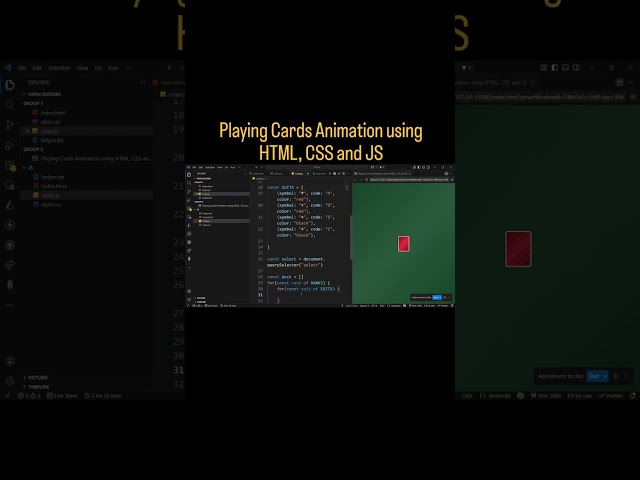Click Start button in dimmed background preview
The image size is (640, 480).
click(x=594, y=376)
